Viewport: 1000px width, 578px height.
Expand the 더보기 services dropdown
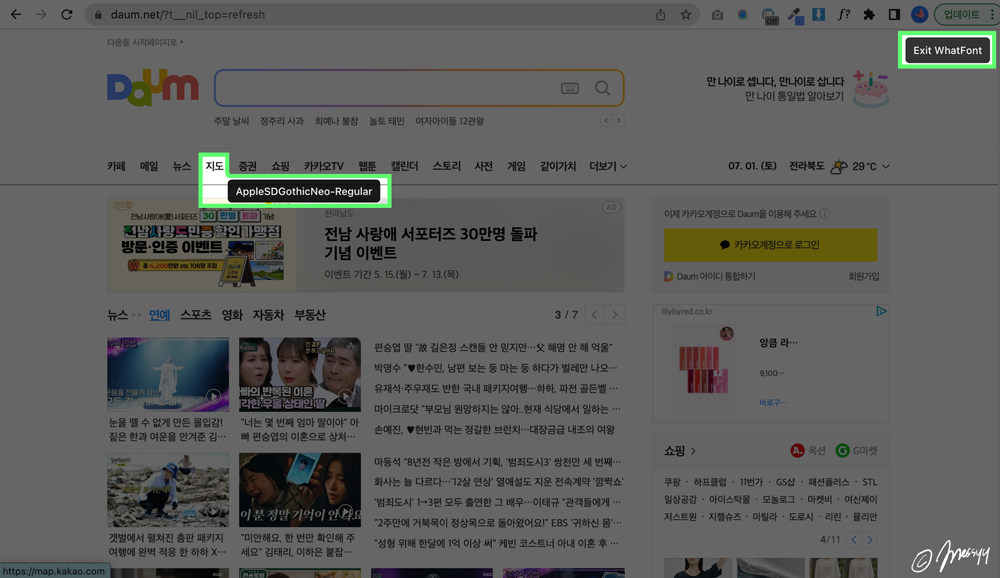(608, 166)
